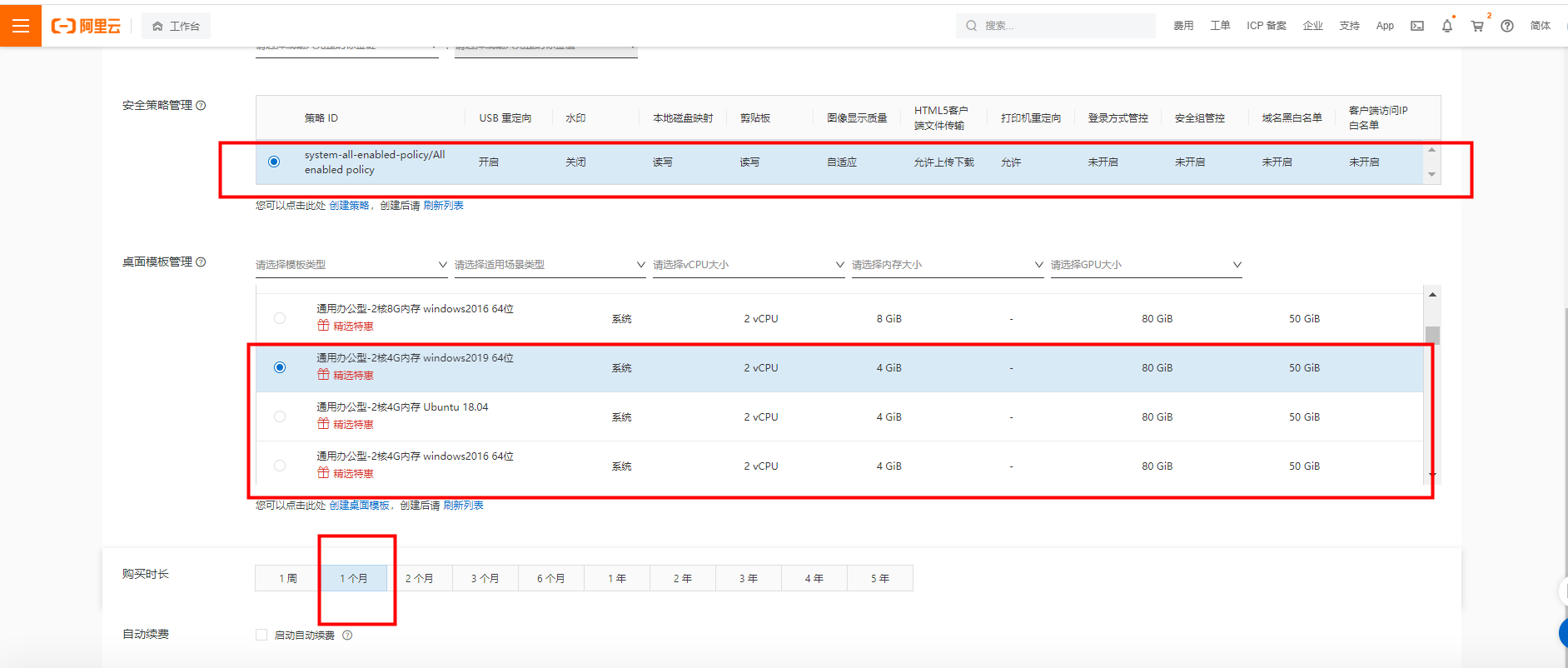Click down arrow of policy table scrollbar
The height and width of the screenshot is (668, 1568).
coord(1432,174)
